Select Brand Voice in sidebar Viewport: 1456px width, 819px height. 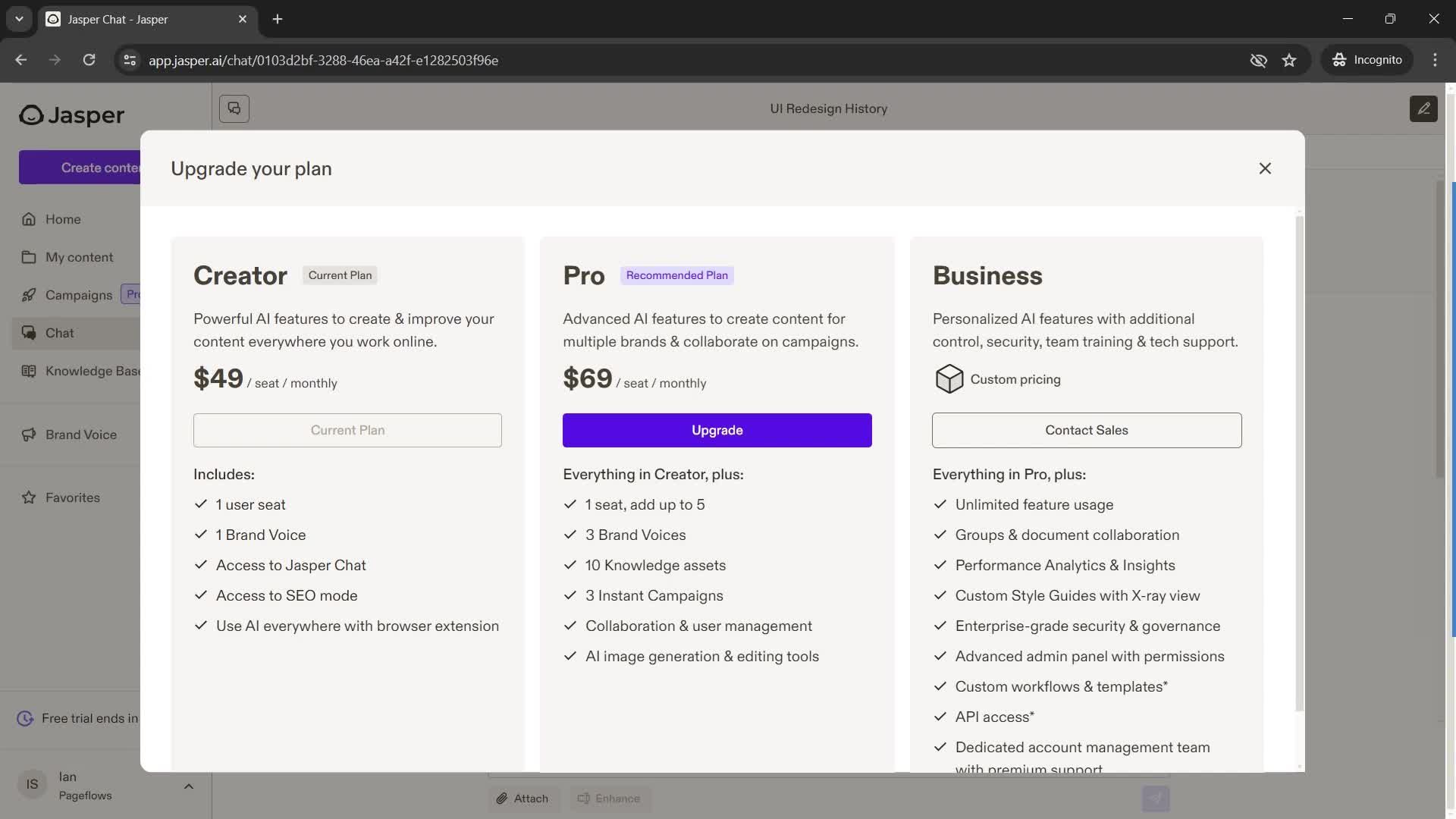pyautogui.click(x=80, y=435)
